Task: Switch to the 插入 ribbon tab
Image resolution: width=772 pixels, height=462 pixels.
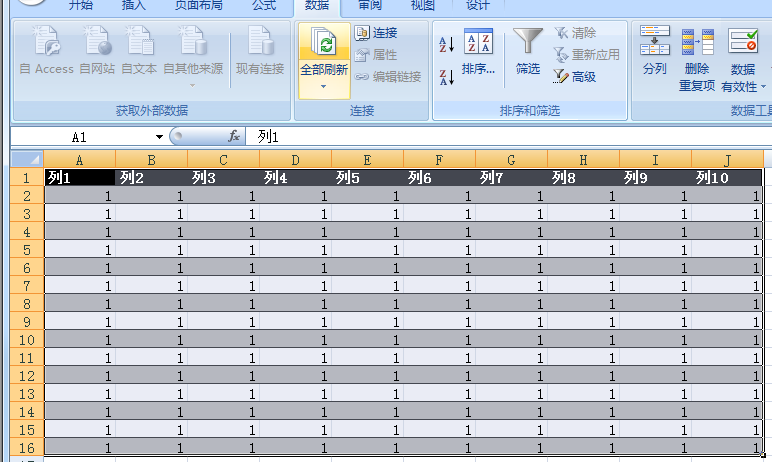Action: (133, 6)
